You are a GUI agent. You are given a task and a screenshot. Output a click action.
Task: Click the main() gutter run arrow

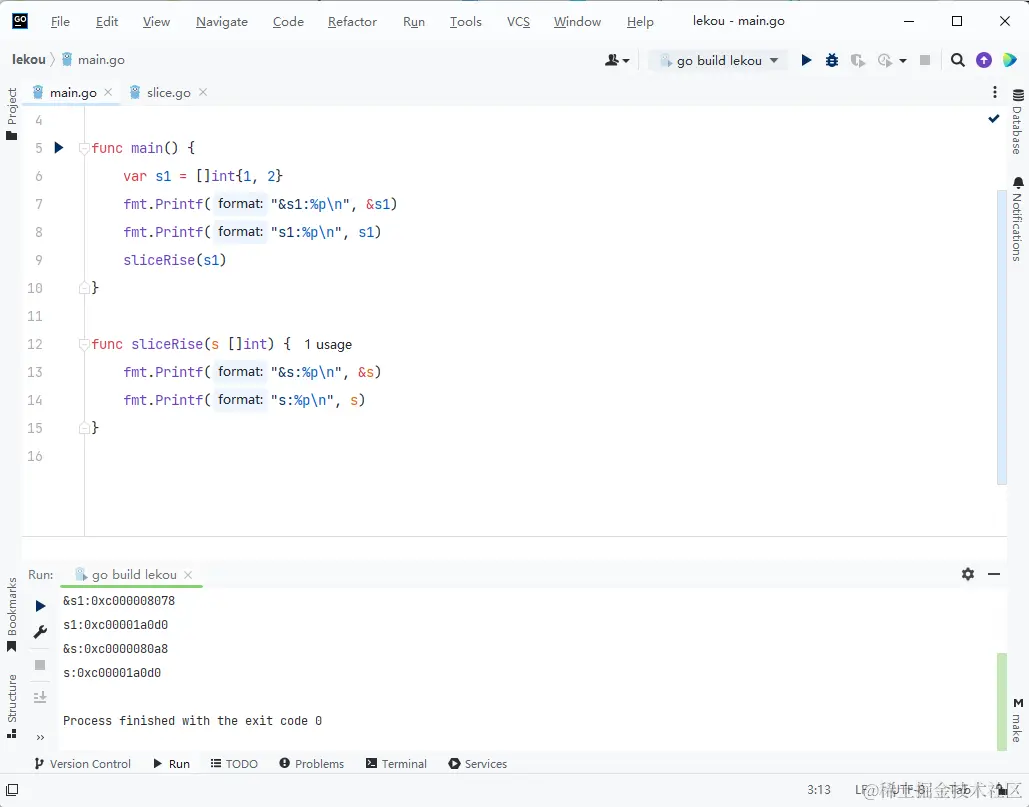(58, 148)
